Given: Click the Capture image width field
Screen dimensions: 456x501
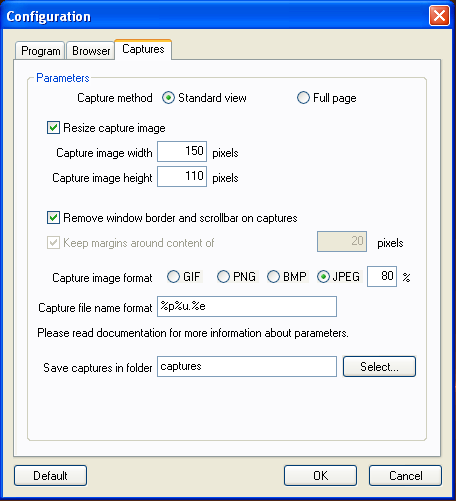Looking at the screenshot, I should [x=182, y=152].
